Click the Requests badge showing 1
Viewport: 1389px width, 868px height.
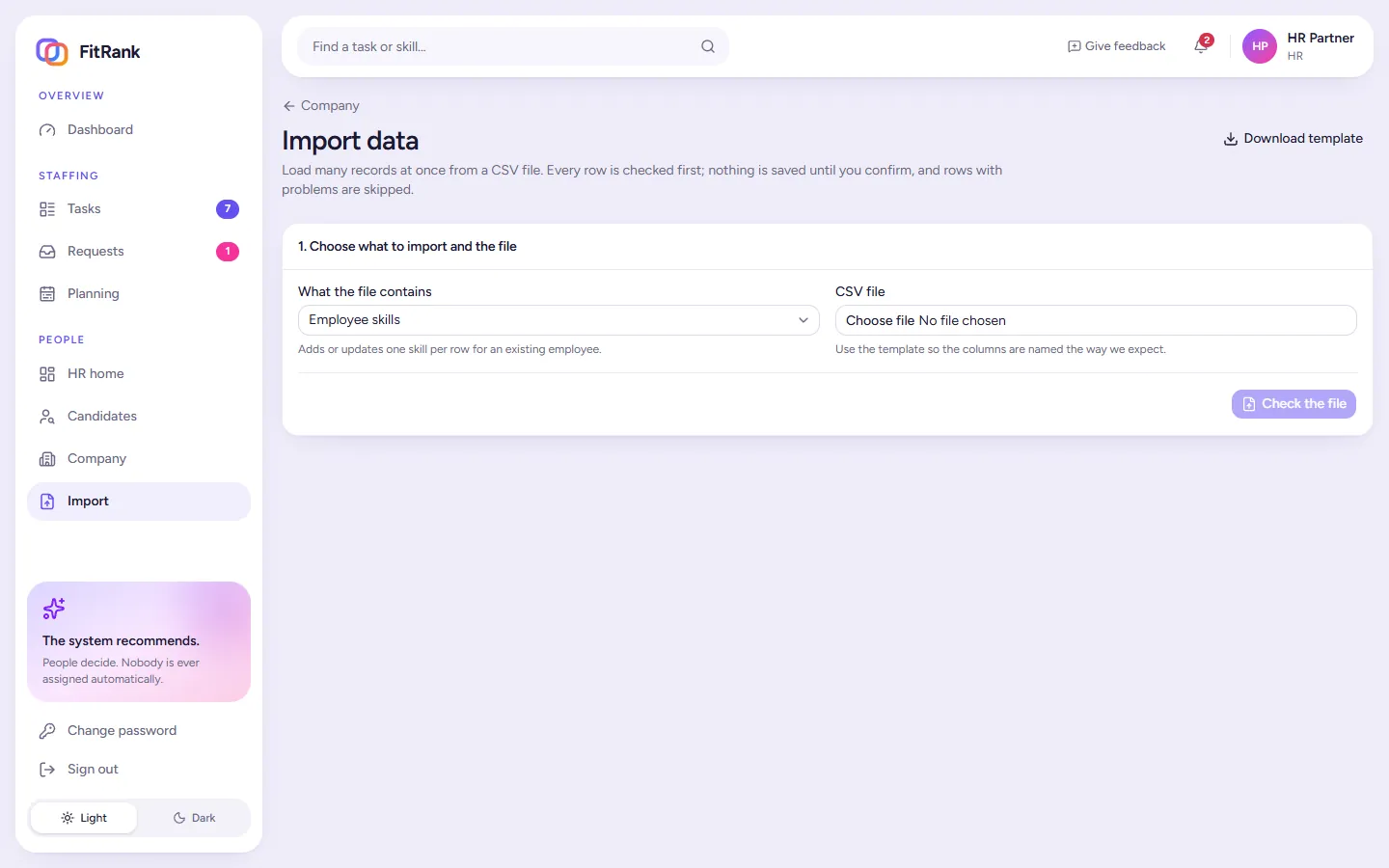click(228, 252)
